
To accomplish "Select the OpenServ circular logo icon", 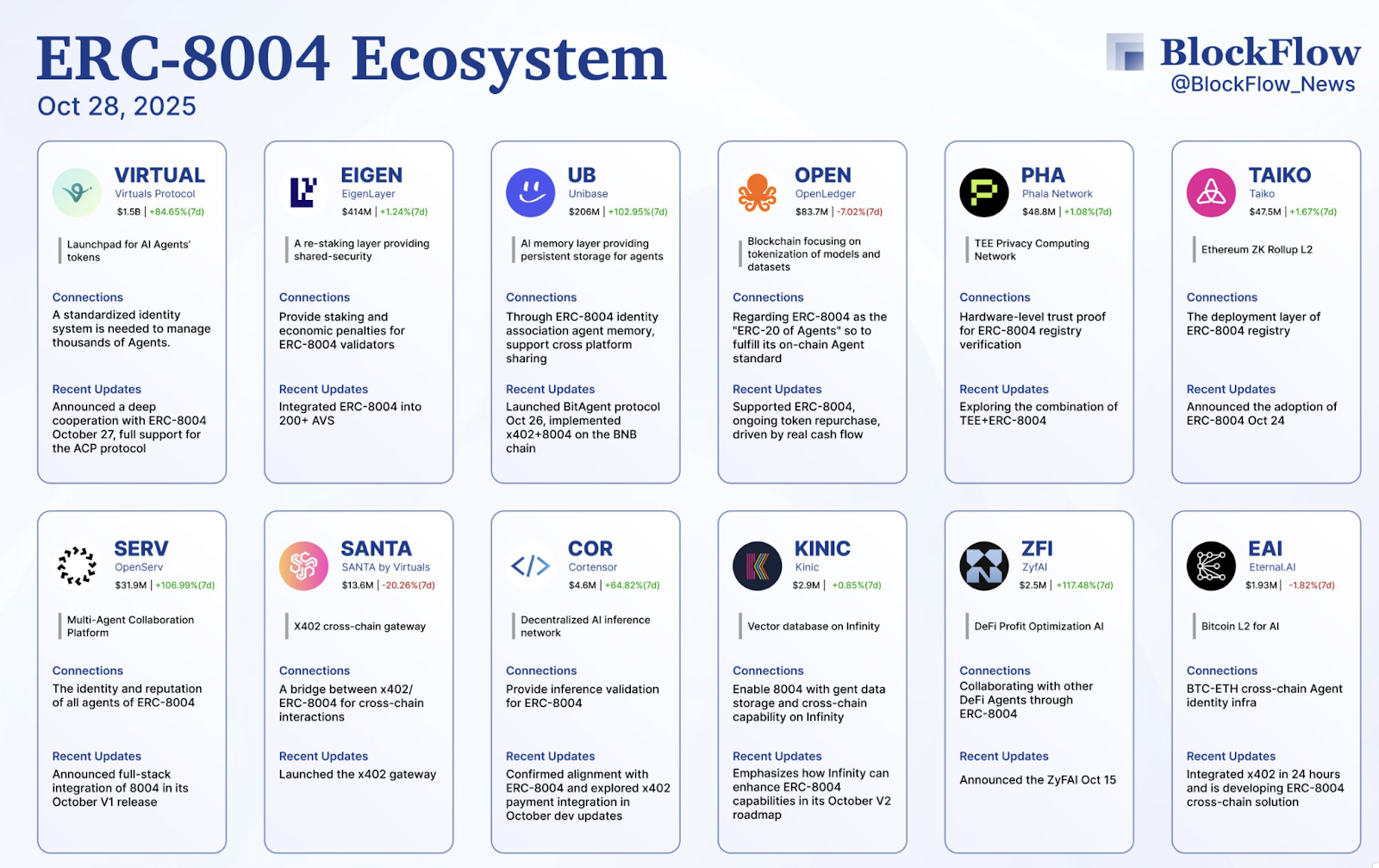I will click(77, 565).
